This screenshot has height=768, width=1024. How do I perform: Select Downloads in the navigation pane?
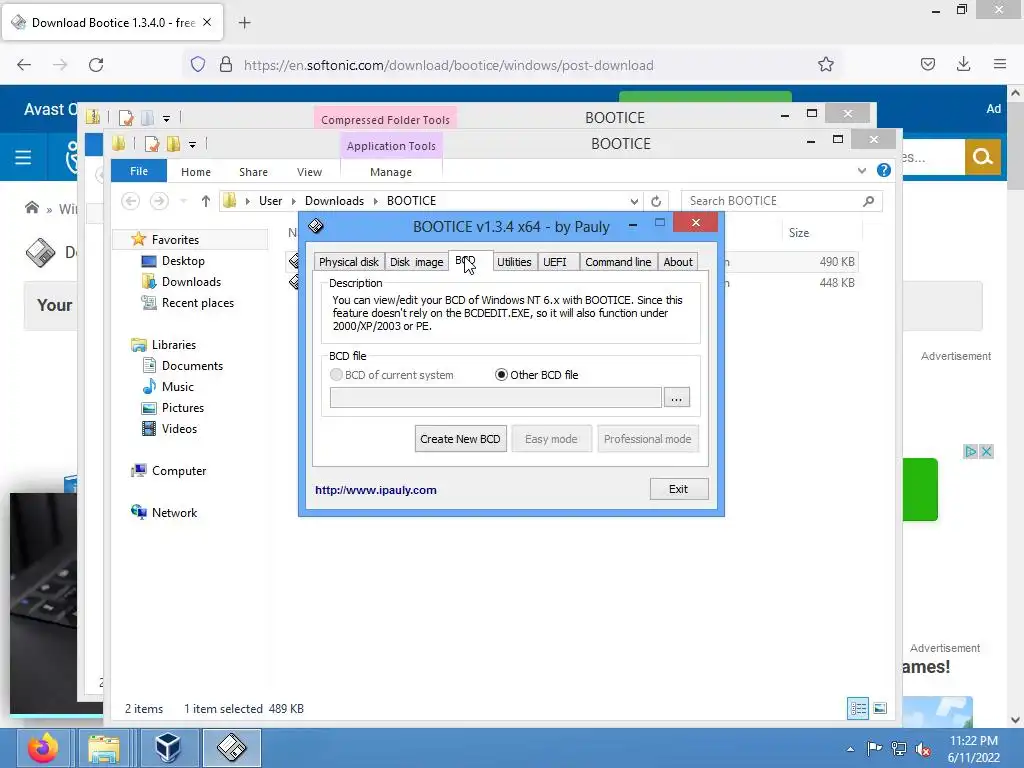coord(191,281)
